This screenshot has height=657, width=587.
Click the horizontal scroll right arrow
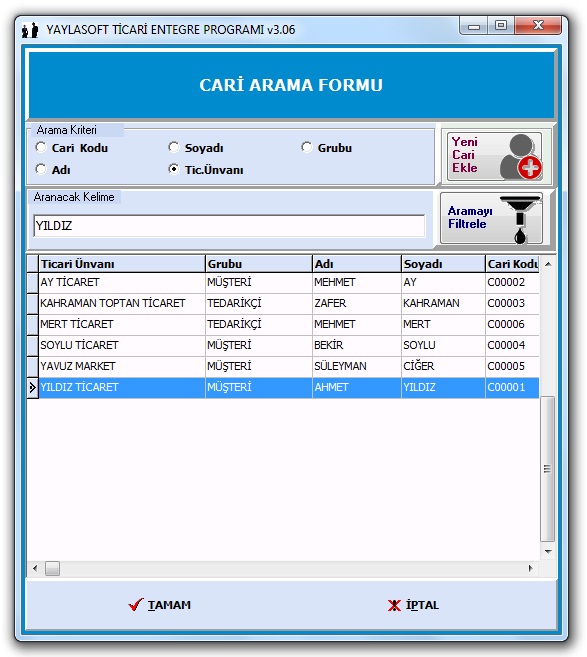tap(531, 568)
